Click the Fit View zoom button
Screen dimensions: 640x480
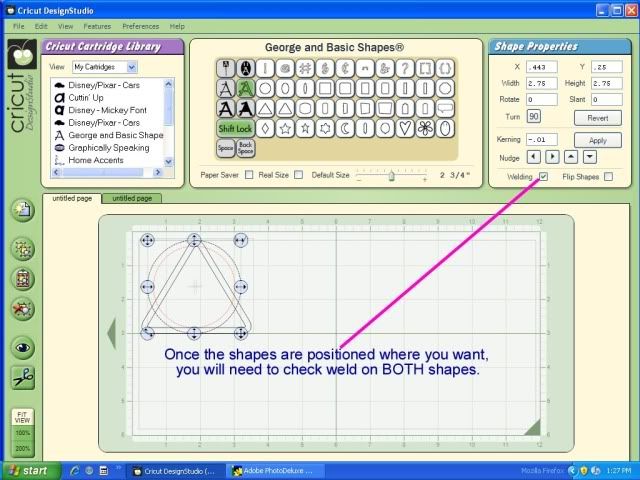click(x=23, y=417)
